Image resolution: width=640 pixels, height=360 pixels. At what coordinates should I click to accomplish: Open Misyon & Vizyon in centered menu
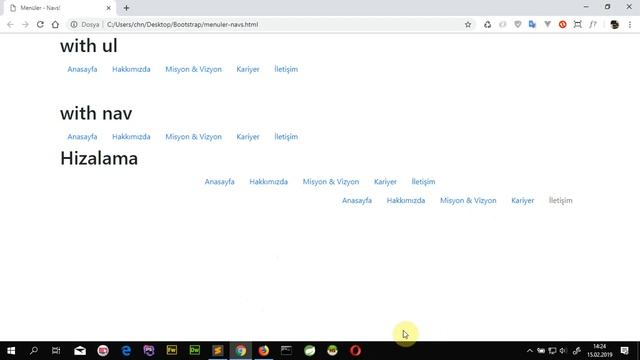tap(331, 182)
